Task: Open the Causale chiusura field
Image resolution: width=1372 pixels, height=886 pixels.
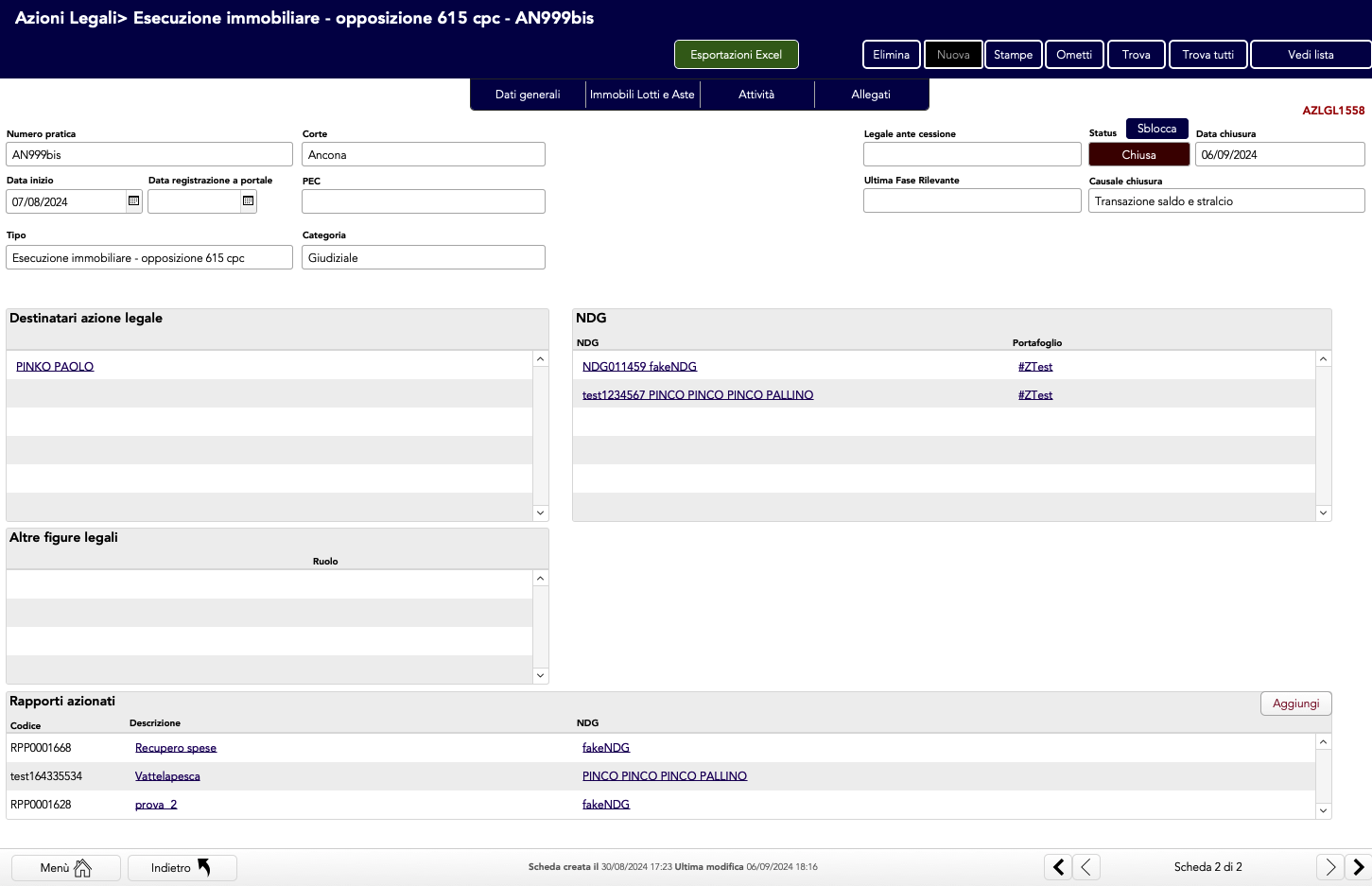Action: [1225, 201]
